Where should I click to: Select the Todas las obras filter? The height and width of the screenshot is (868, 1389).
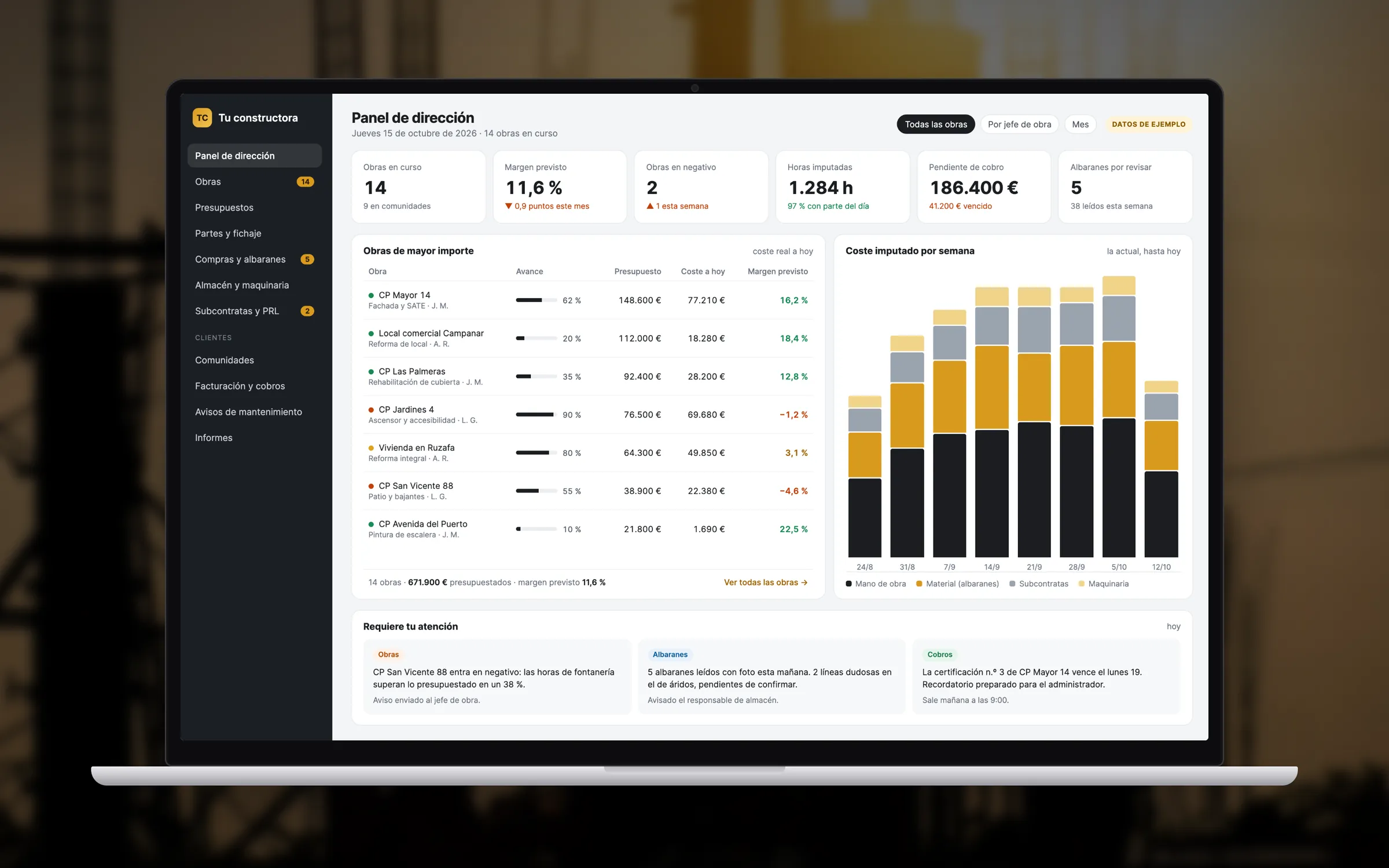[x=935, y=124]
